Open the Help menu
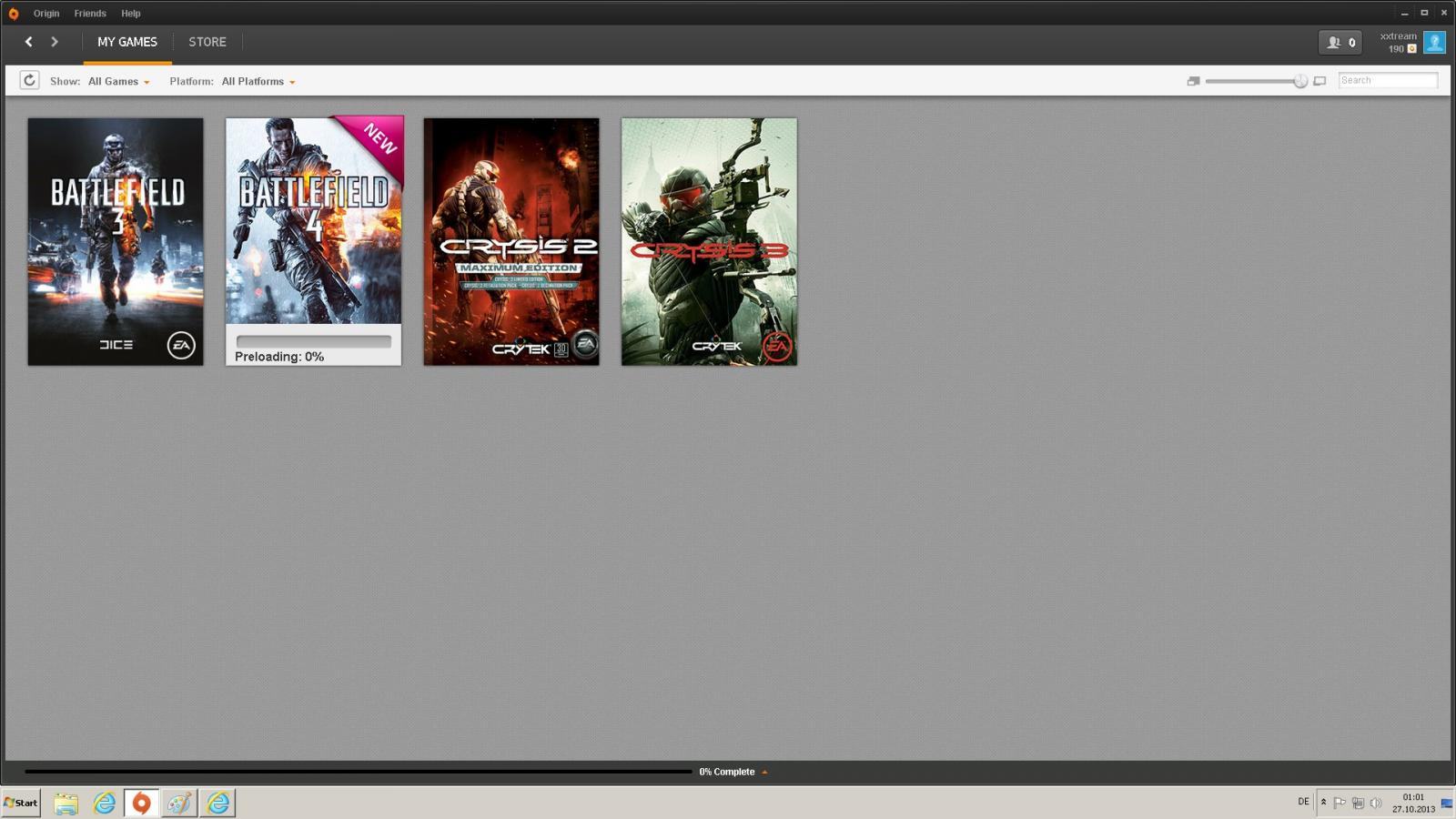Image resolution: width=1456 pixels, height=819 pixels. pos(131,14)
